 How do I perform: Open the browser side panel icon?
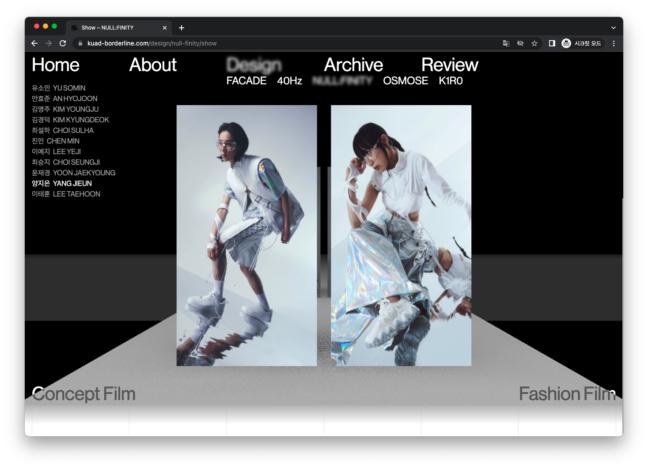[552, 44]
